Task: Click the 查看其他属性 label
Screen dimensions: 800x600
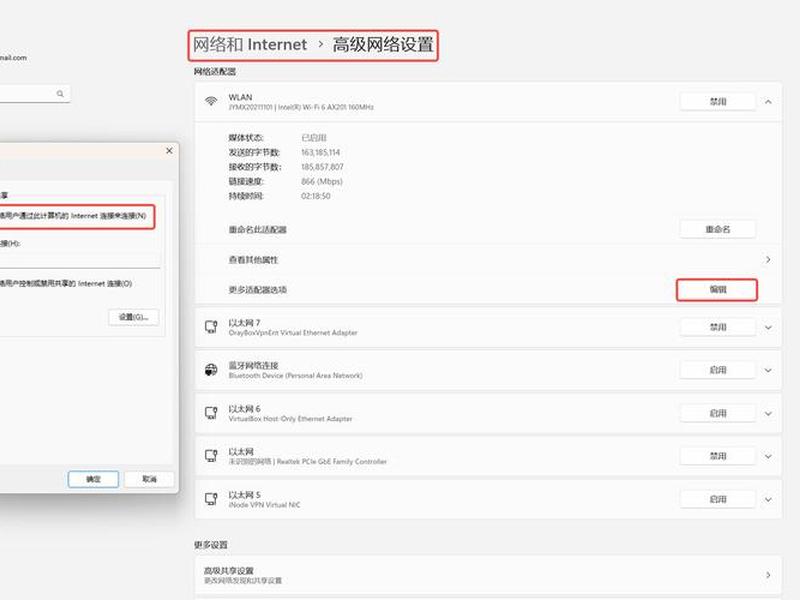Action: coord(253,260)
